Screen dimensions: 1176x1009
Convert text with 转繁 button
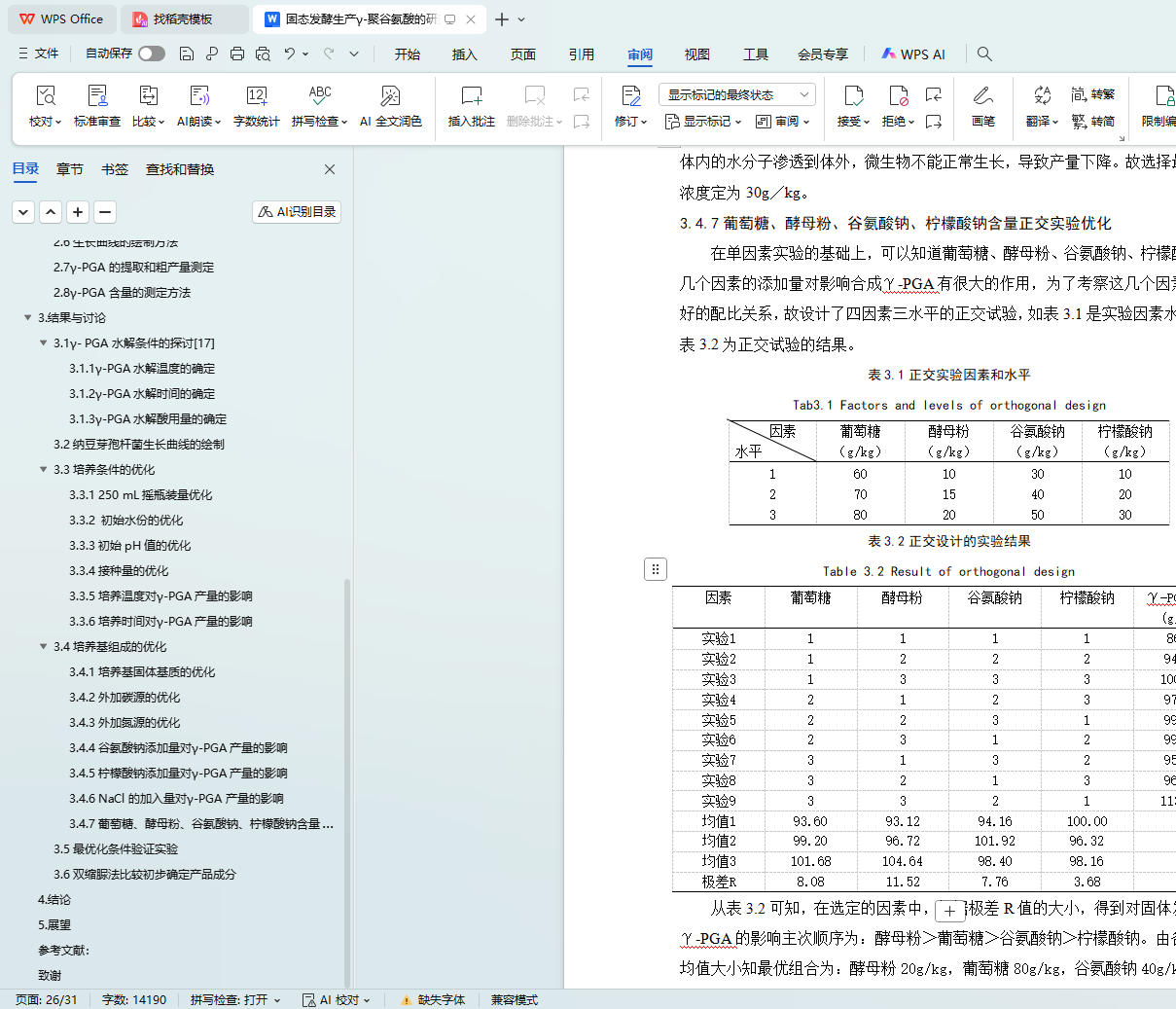pos(1093,94)
